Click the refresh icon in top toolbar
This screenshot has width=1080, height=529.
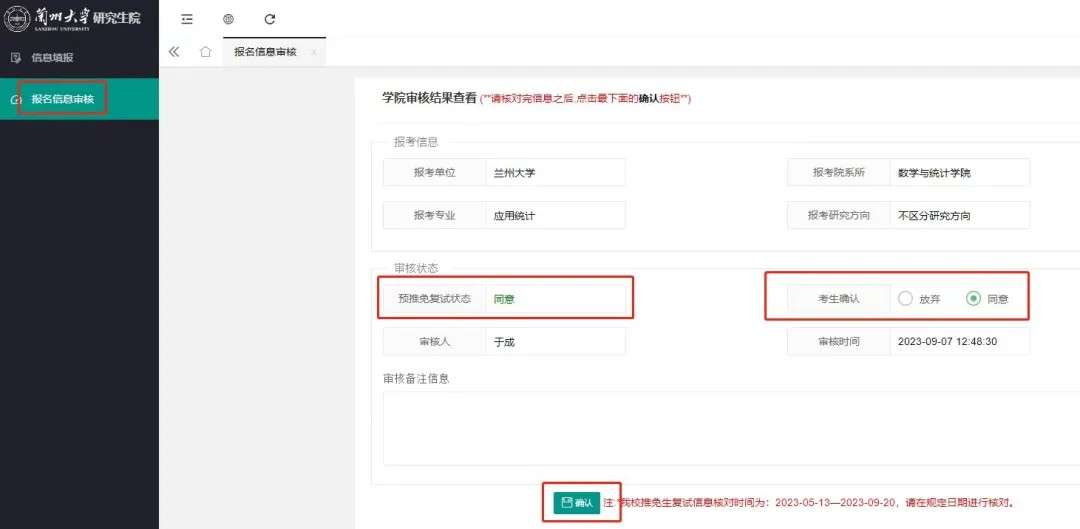pyautogui.click(x=269, y=19)
